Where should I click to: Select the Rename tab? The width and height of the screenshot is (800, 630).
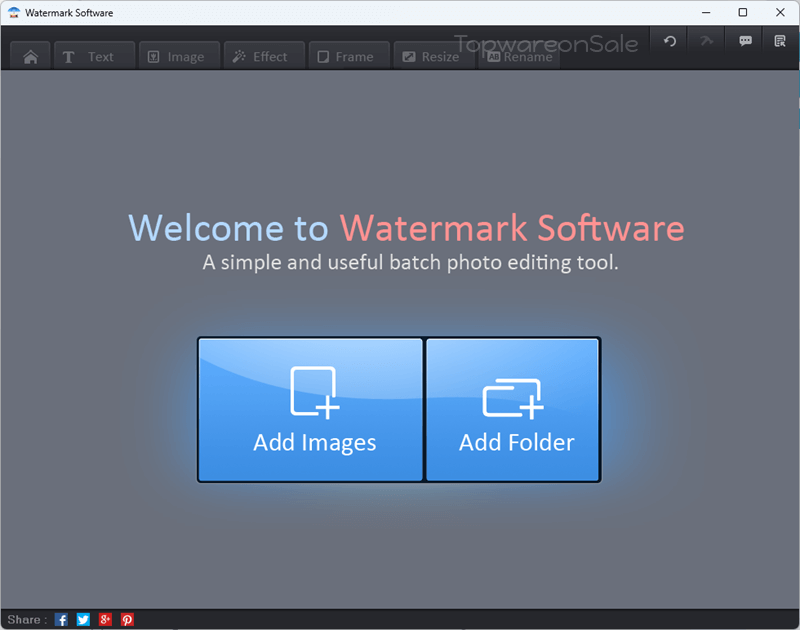click(x=519, y=56)
